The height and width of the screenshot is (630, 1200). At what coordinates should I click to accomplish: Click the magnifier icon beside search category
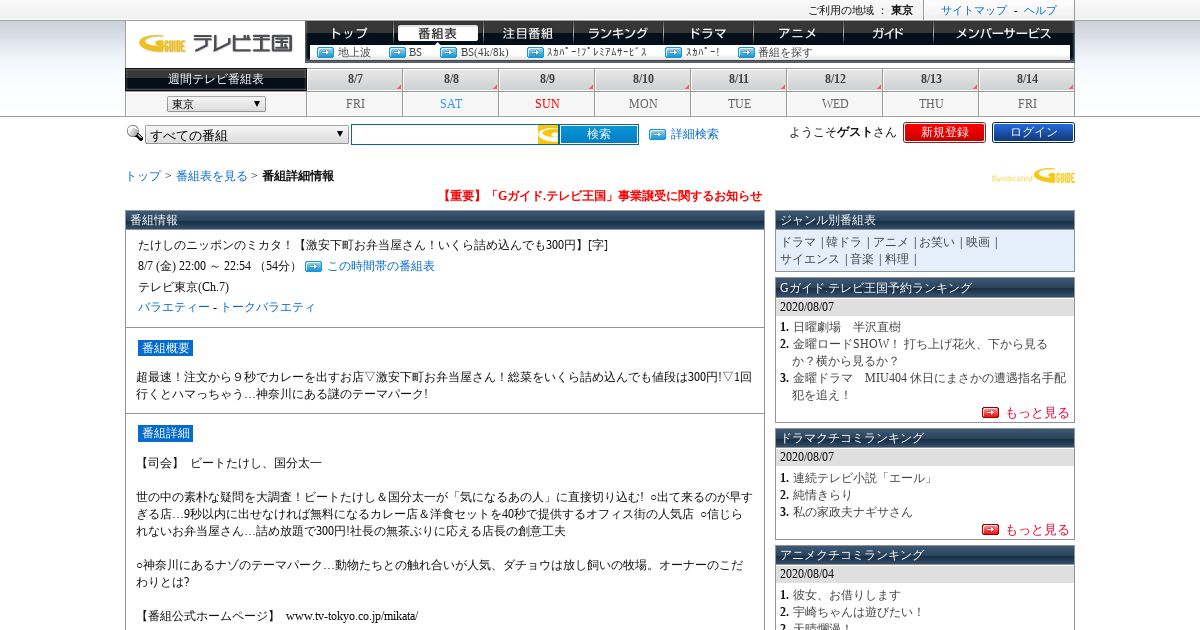[134, 133]
